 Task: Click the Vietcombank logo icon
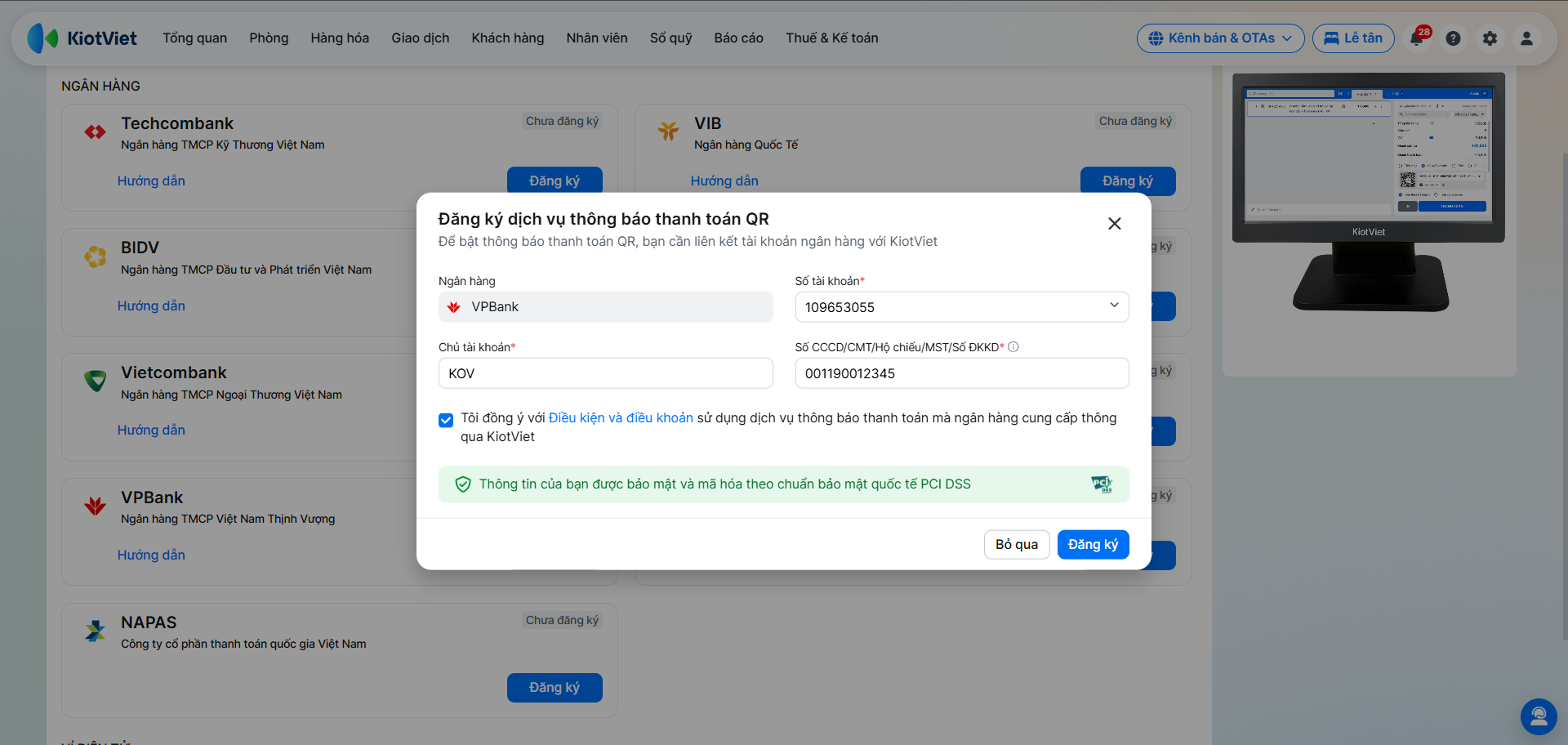96,381
